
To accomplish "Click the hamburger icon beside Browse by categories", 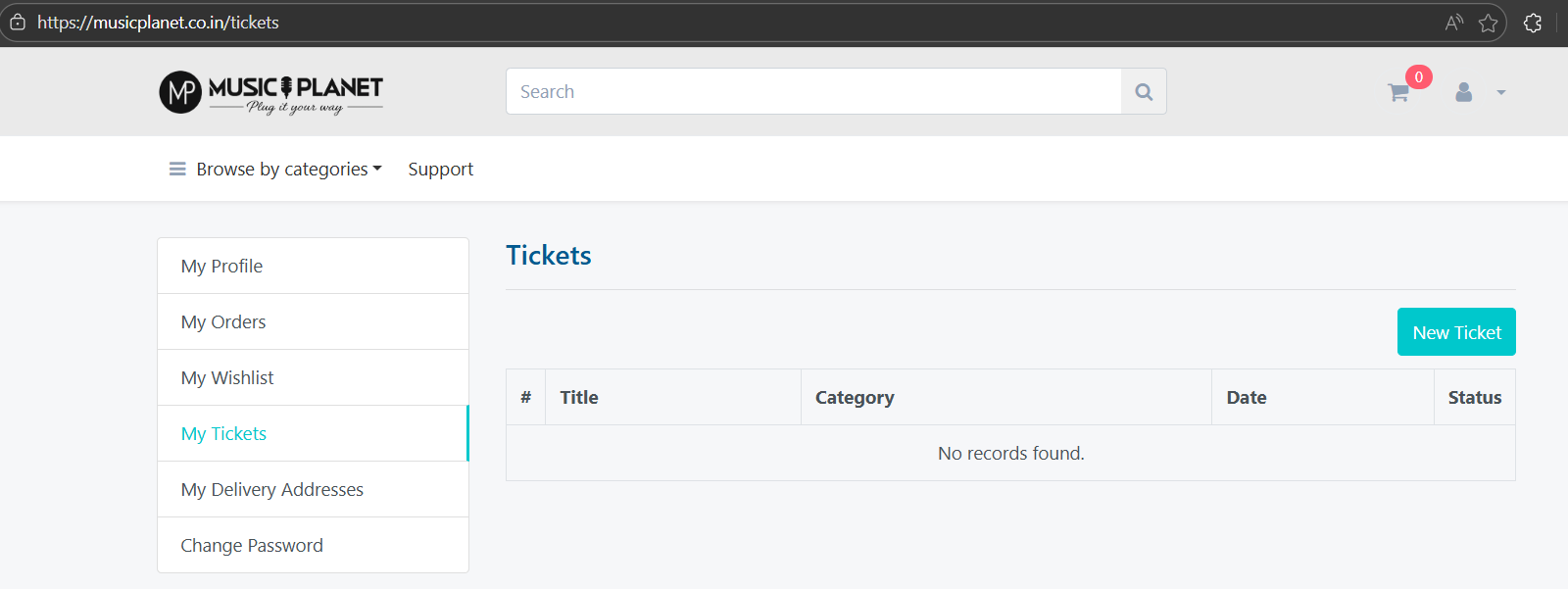I will coord(177,170).
